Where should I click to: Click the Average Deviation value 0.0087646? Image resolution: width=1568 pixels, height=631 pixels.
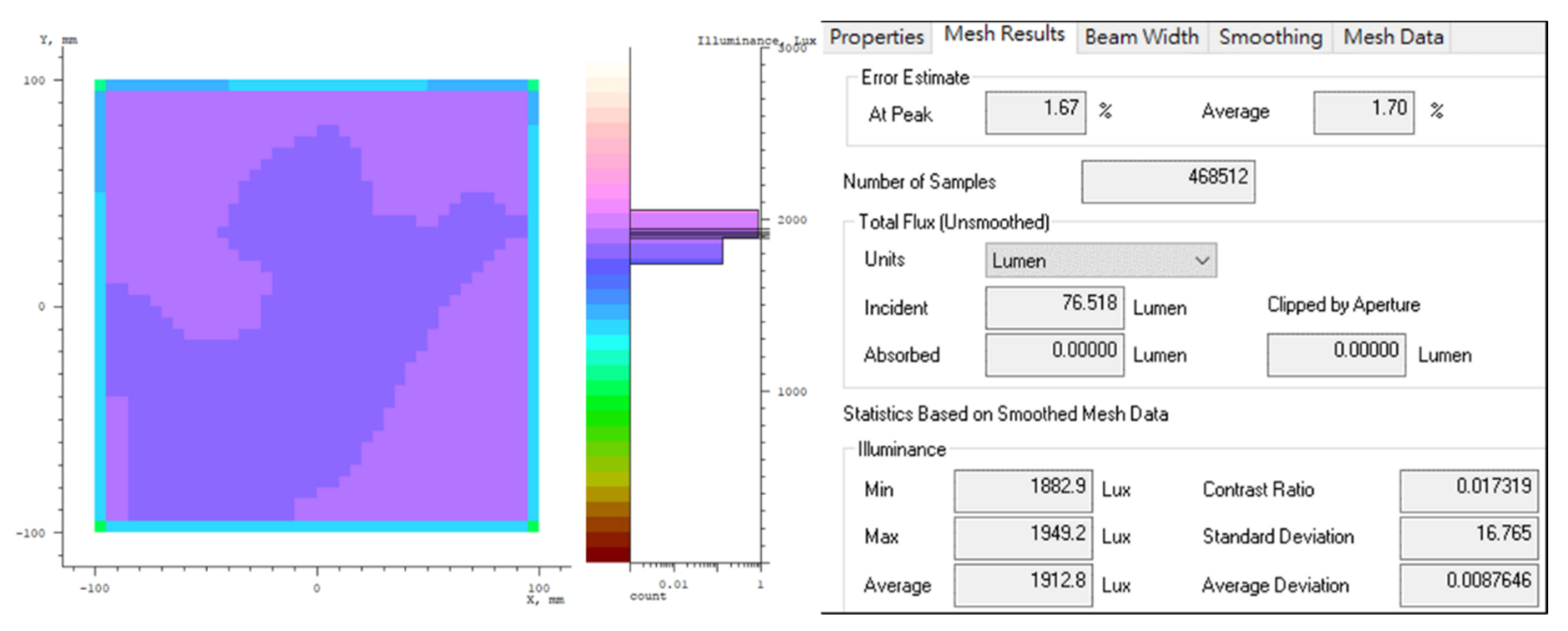click(x=1468, y=585)
